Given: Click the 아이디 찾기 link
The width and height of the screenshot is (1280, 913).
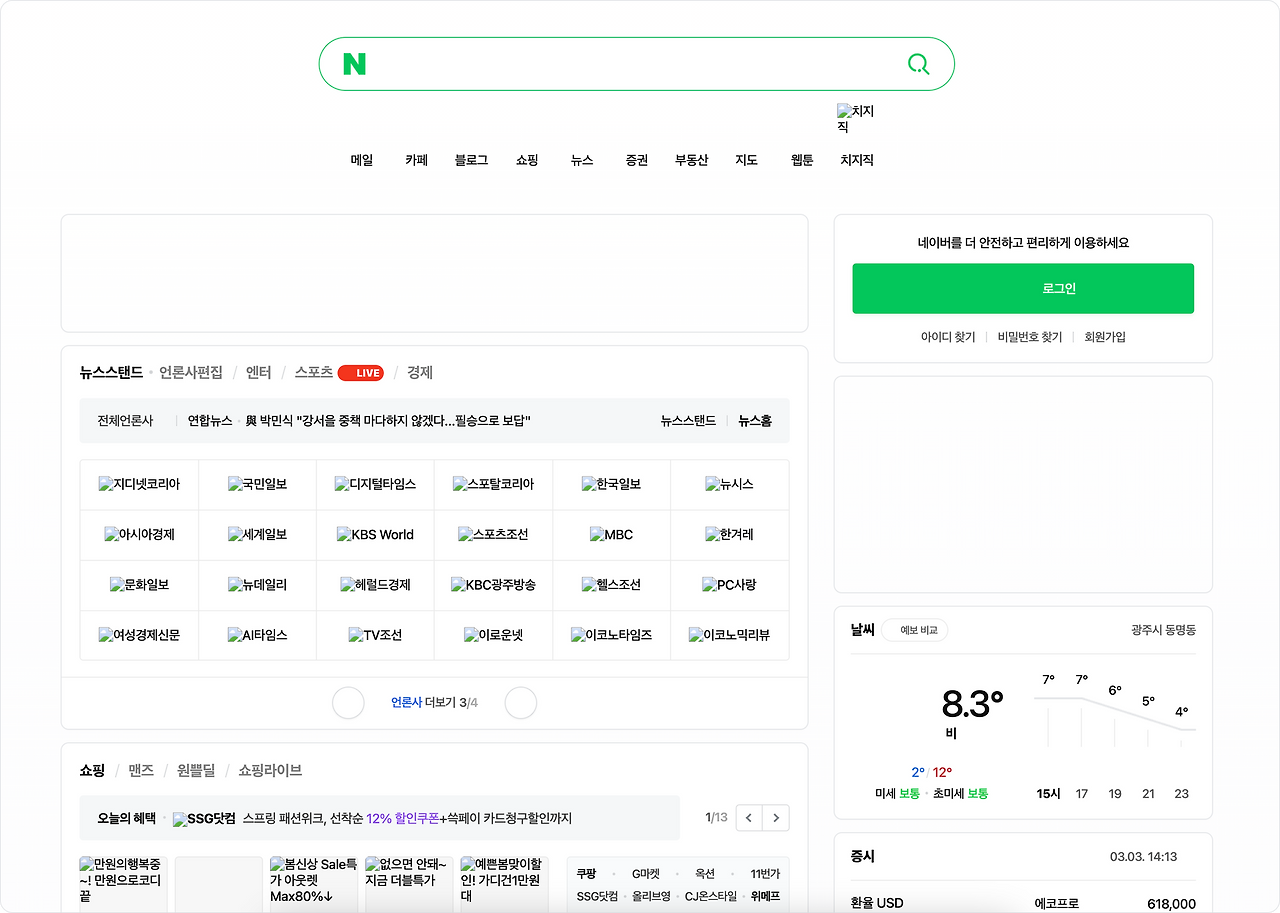Looking at the screenshot, I should pyautogui.click(x=948, y=337).
